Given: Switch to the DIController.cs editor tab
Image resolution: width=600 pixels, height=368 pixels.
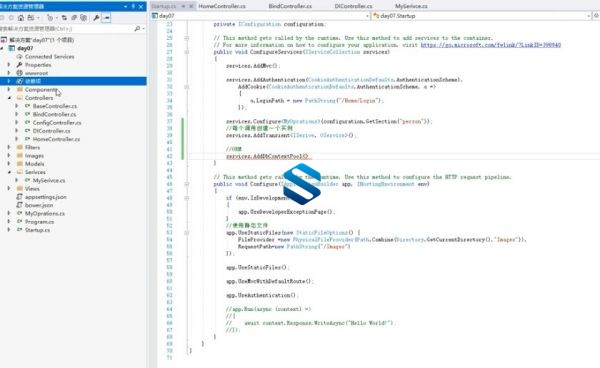Looking at the screenshot, I should point(353,6).
